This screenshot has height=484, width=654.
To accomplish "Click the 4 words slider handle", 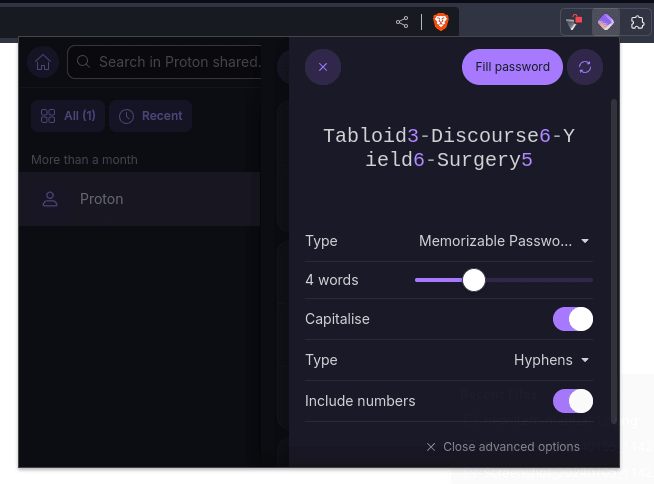I will click(474, 280).
